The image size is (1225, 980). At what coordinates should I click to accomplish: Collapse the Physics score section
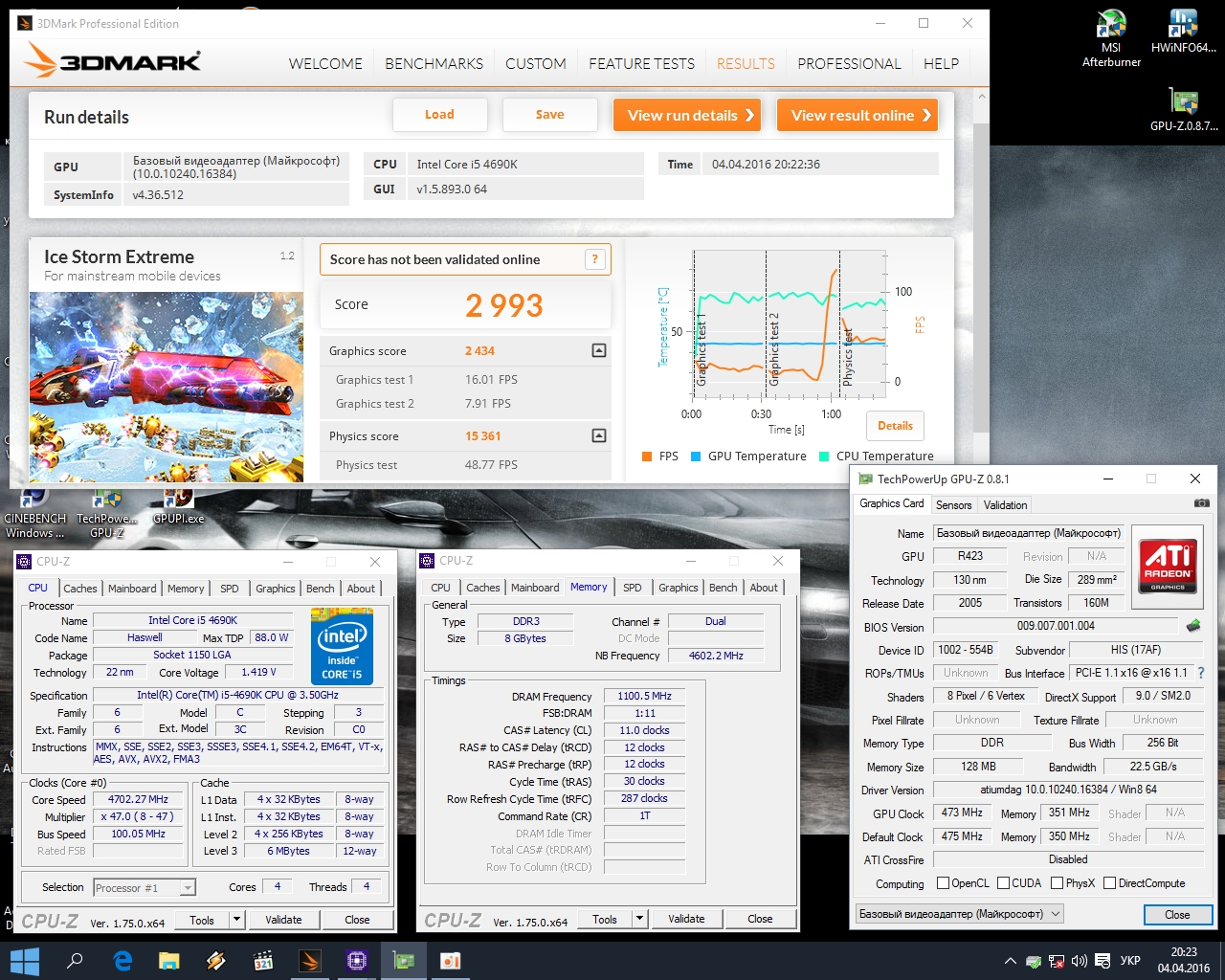pos(599,435)
